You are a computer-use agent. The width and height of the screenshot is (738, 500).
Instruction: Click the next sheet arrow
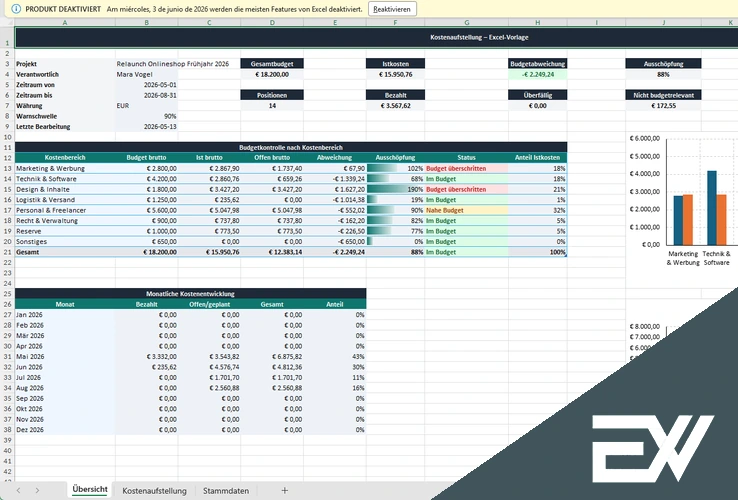click(x=37, y=491)
